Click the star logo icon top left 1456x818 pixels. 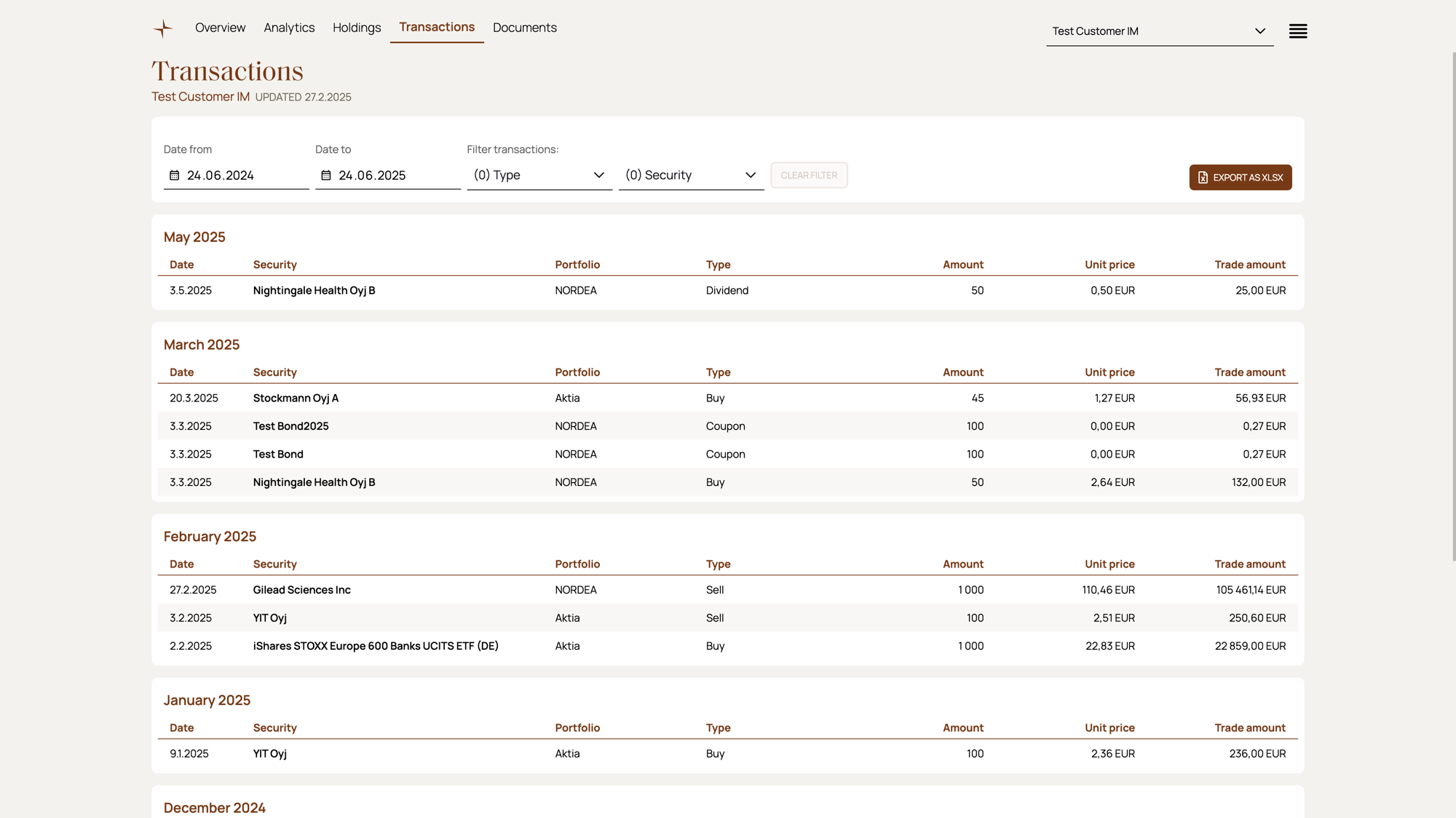pyautogui.click(x=163, y=28)
